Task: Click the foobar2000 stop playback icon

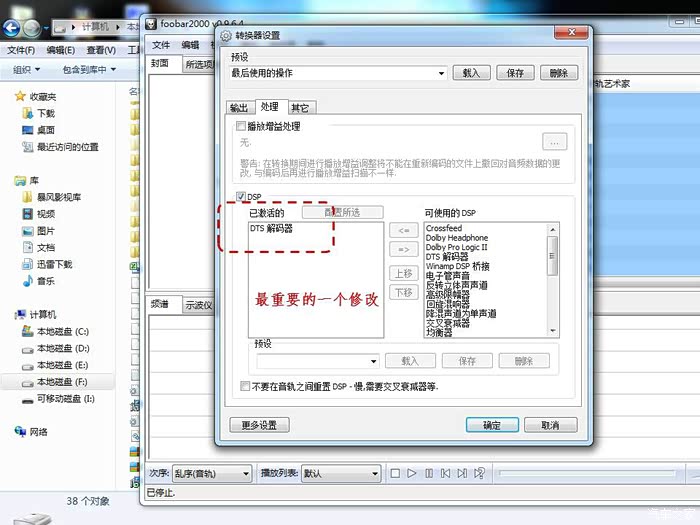Action: tap(395, 473)
